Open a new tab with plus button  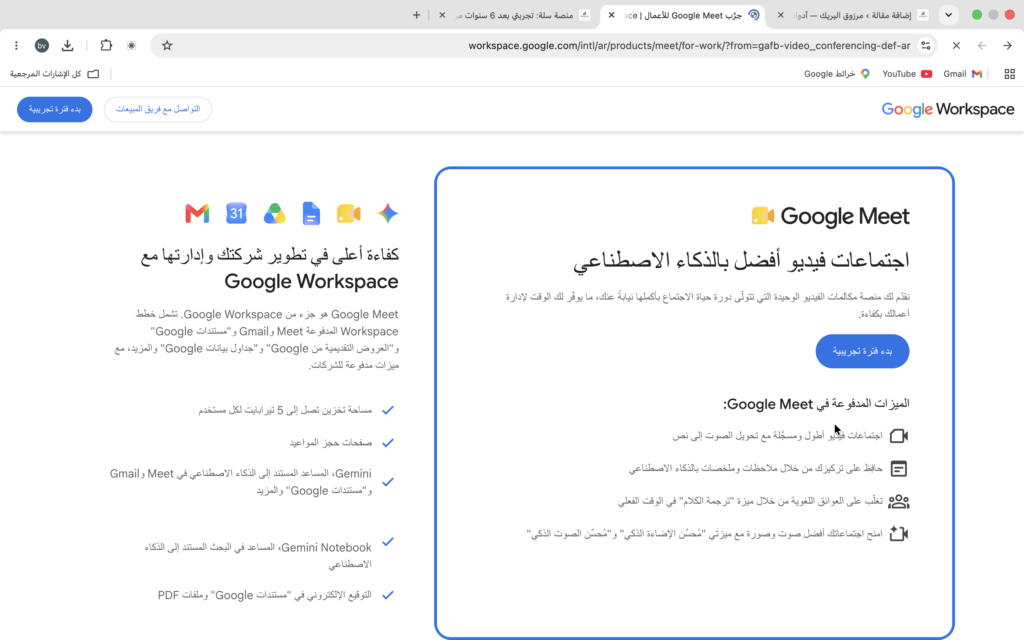click(416, 15)
